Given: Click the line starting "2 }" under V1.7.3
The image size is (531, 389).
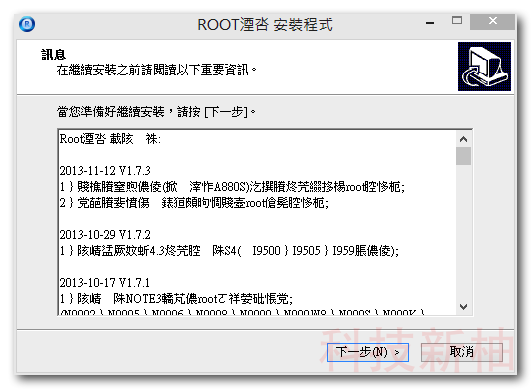Looking at the screenshot, I should [x=194, y=203].
